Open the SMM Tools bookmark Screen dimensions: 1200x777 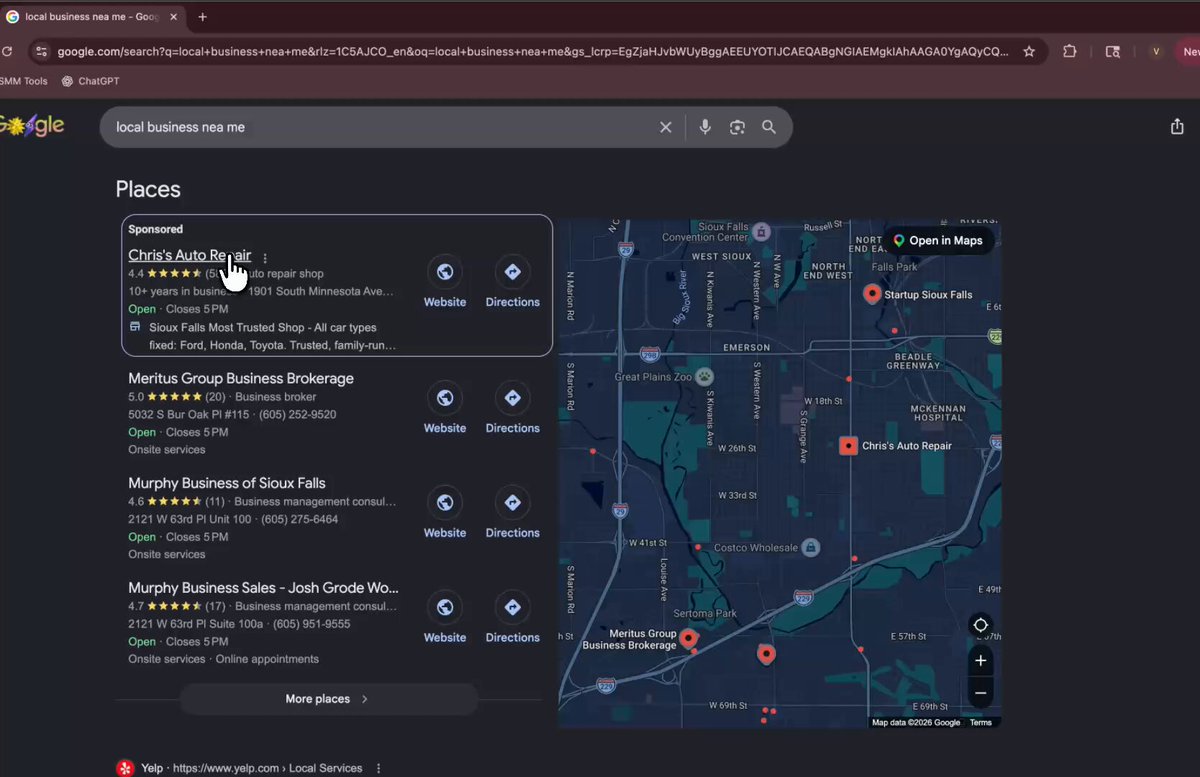click(23, 81)
